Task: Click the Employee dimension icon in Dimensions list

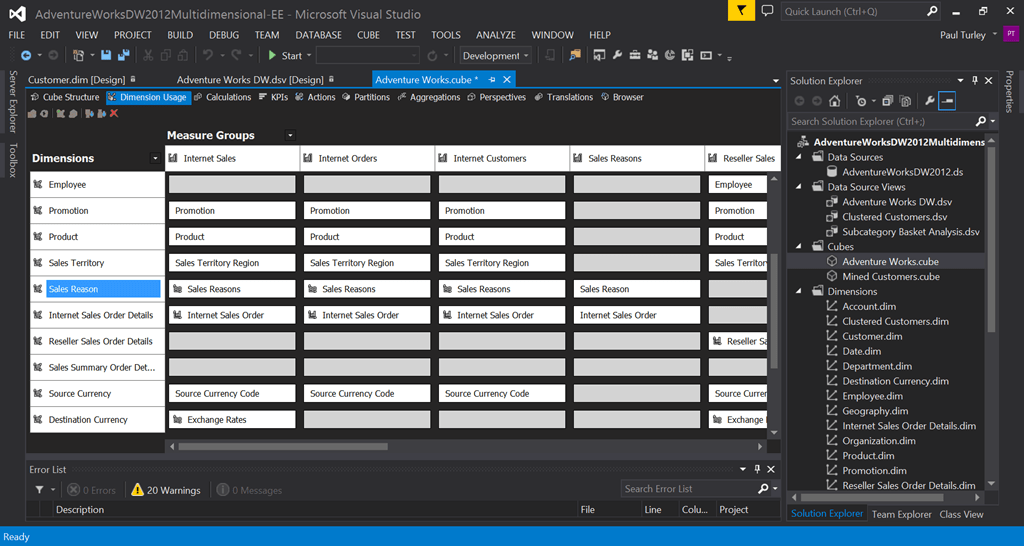Action: click(x=38, y=185)
